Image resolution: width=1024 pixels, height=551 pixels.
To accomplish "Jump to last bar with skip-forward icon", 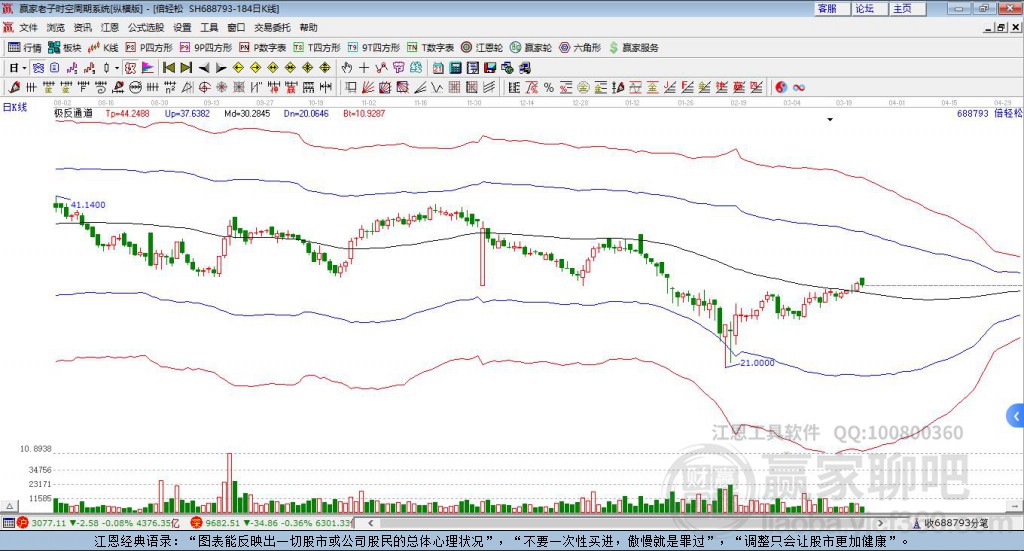I will (186, 68).
